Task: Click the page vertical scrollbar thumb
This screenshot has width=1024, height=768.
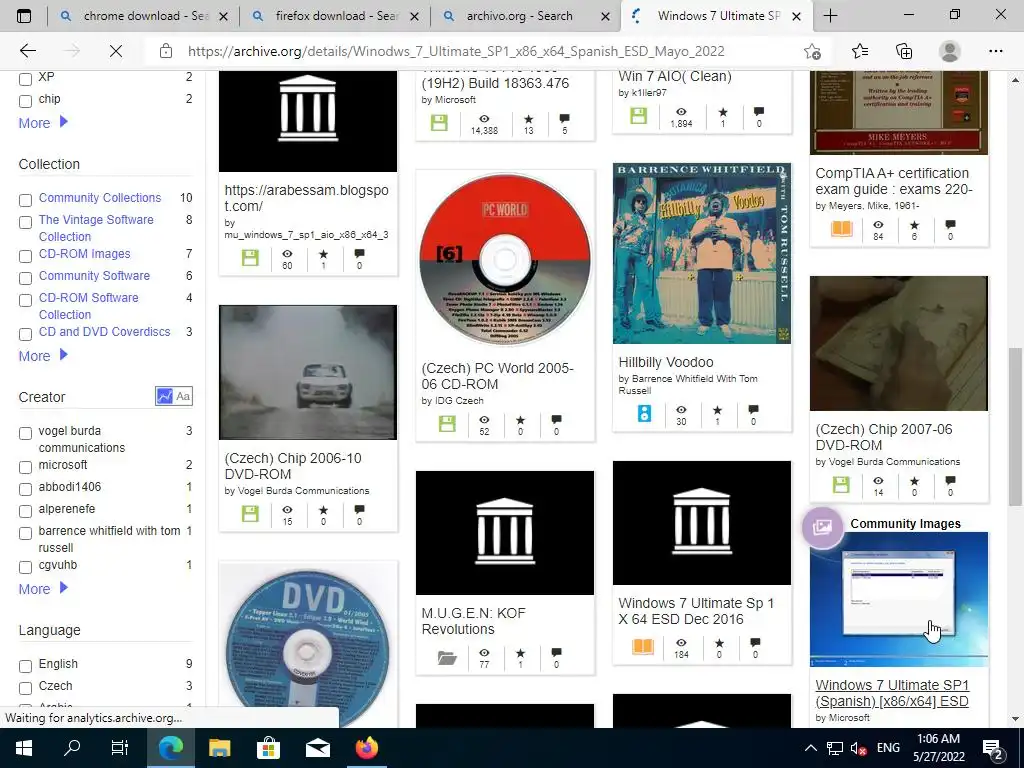Action: [1015, 427]
